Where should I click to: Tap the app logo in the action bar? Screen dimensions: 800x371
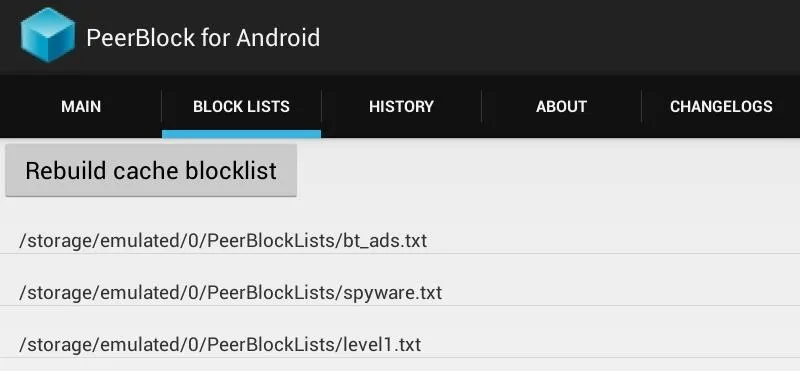(x=48, y=35)
